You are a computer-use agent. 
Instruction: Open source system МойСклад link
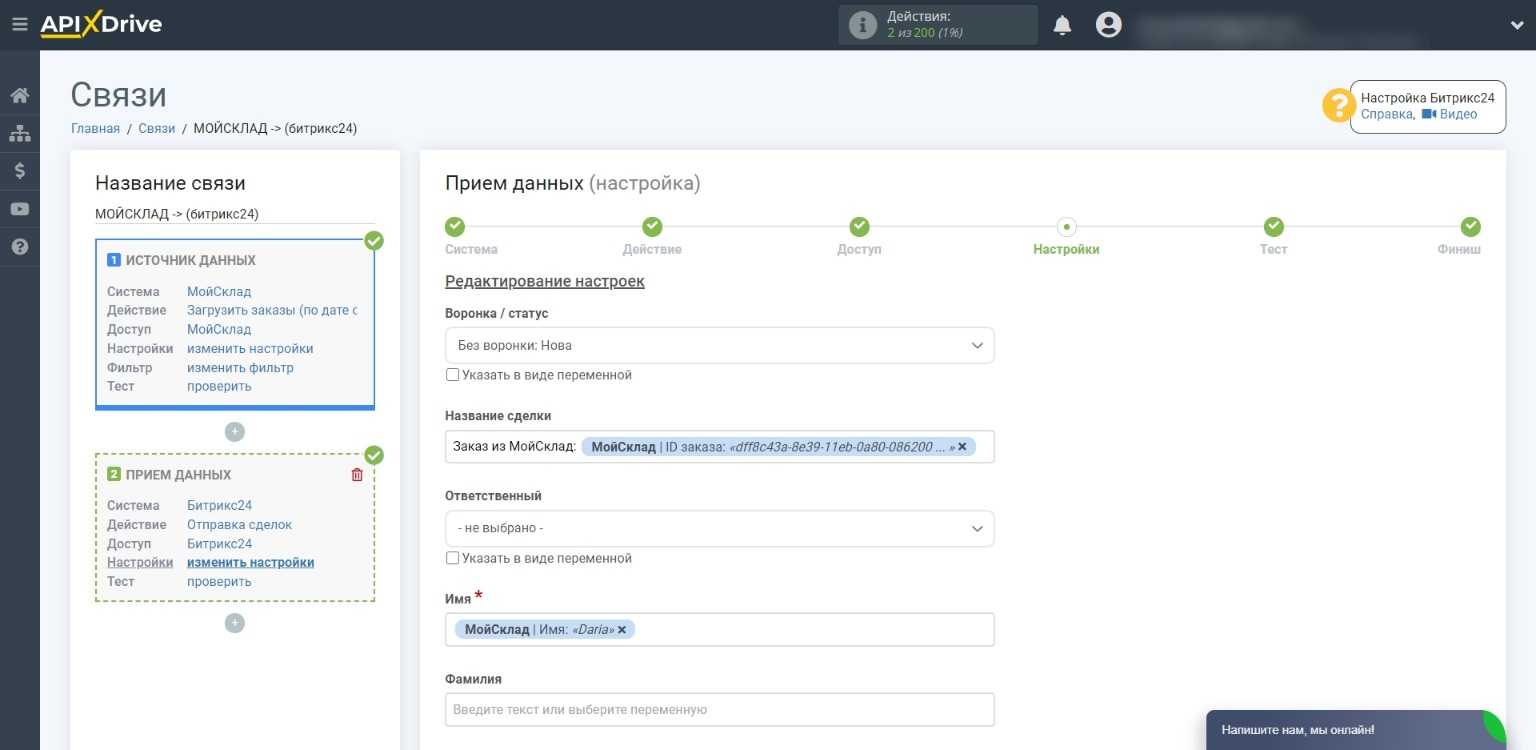(219, 292)
